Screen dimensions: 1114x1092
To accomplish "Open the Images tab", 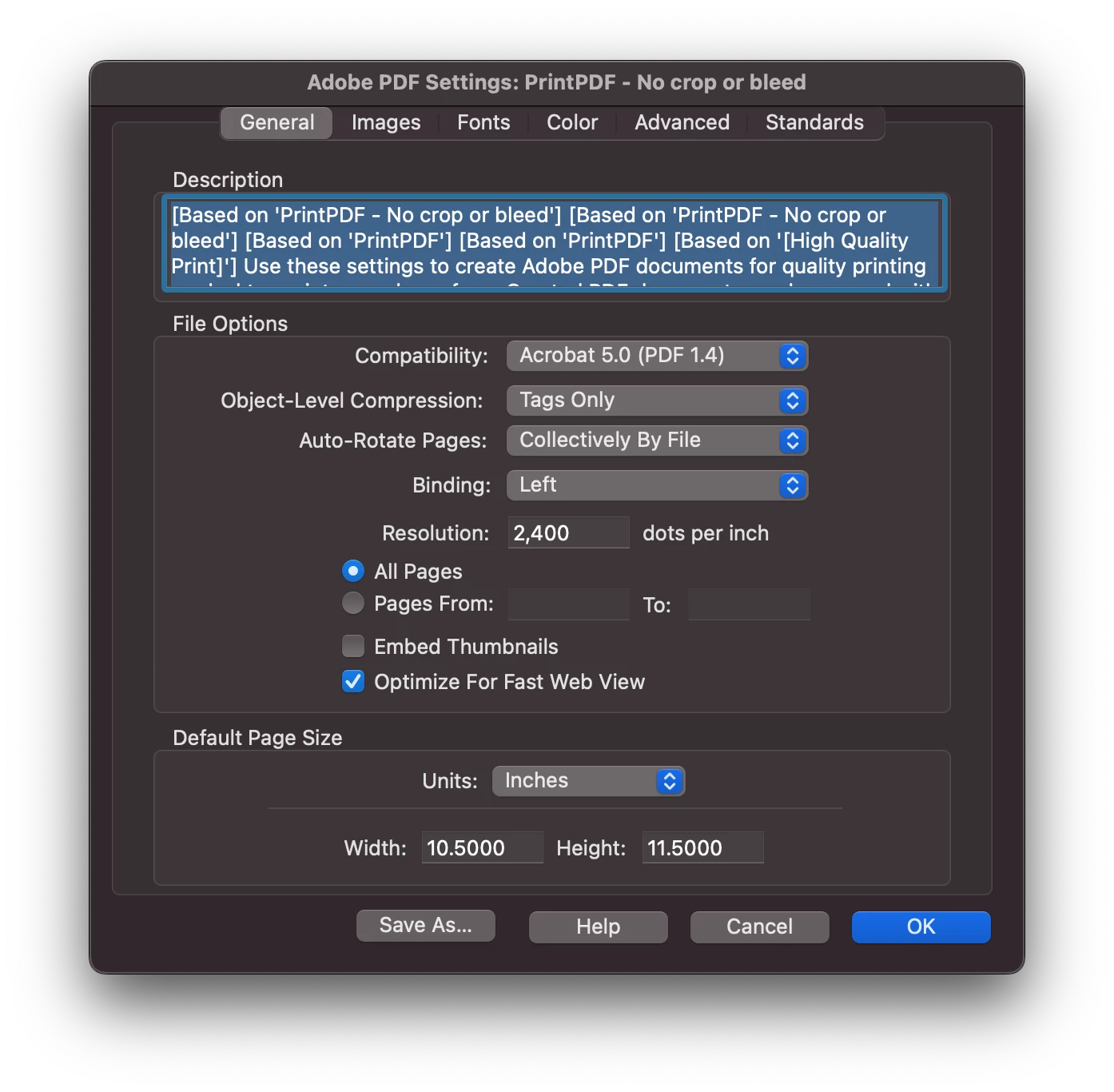I will tap(386, 122).
